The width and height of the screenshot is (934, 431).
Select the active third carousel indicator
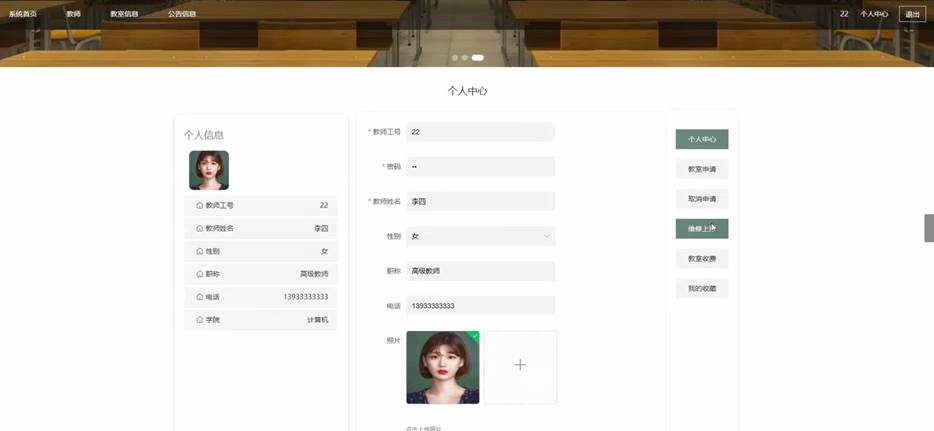click(x=477, y=58)
